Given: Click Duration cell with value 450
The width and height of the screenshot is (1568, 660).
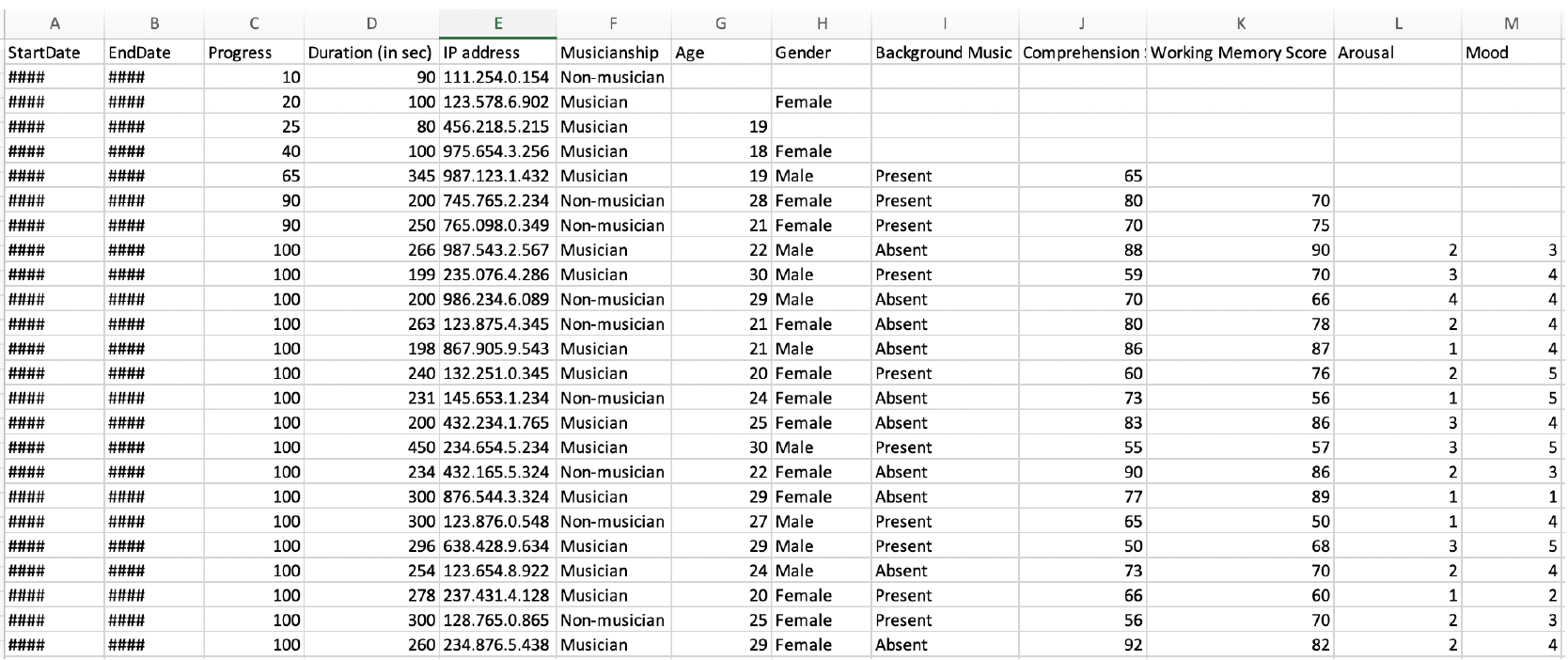Looking at the screenshot, I should tap(371, 448).
